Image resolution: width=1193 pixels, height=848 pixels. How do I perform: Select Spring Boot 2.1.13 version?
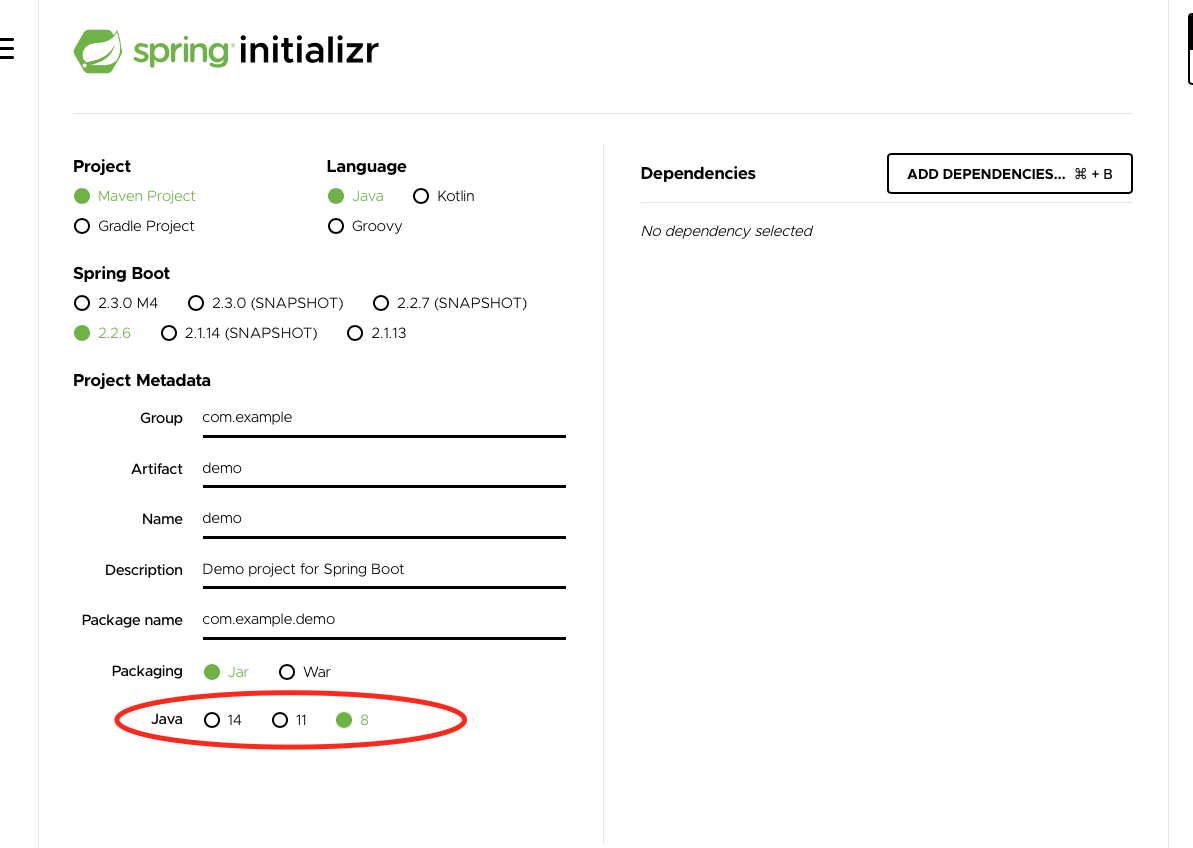pos(355,333)
